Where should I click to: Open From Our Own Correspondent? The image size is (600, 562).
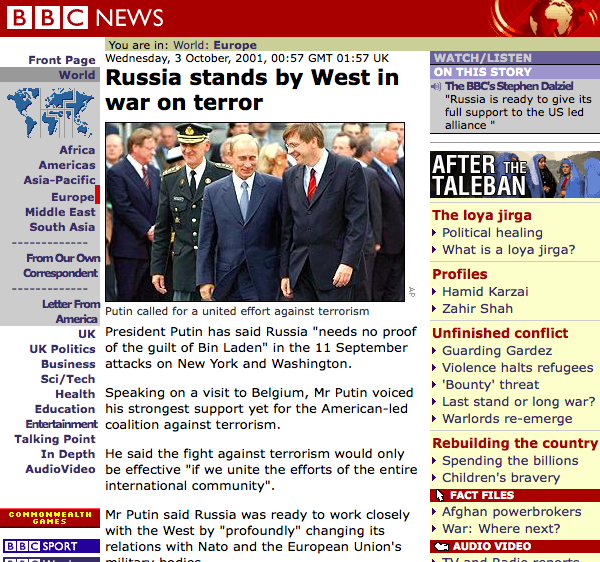tap(62, 266)
